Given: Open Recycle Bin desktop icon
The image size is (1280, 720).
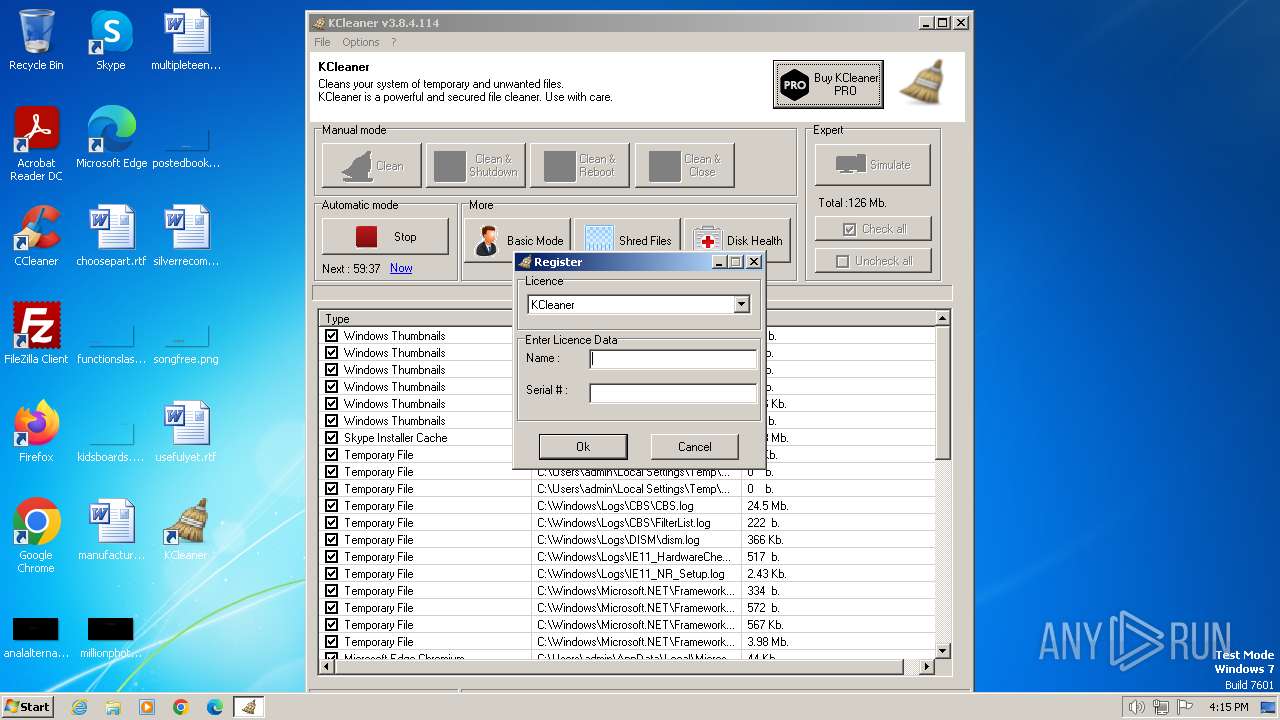Looking at the screenshot, I should tap(36, 40).
